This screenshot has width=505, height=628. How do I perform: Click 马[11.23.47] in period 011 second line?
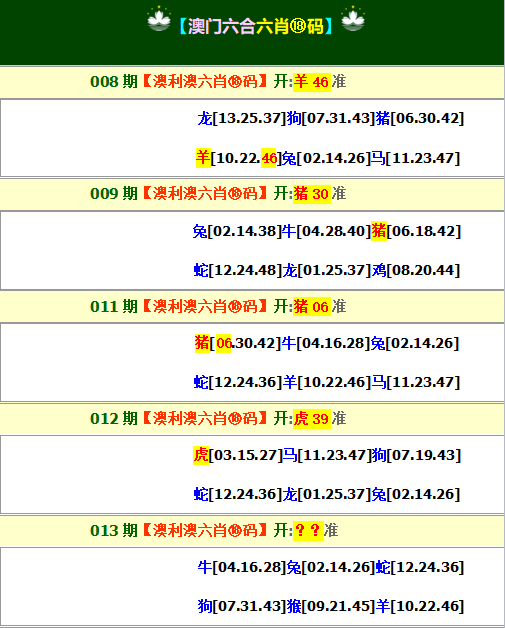[416, 382]
